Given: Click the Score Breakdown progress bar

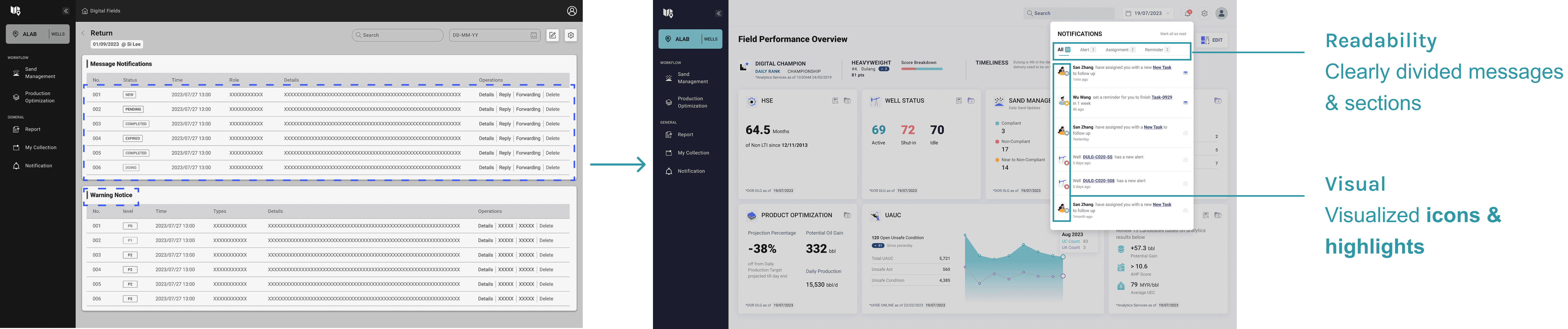Looking at the screenshot, I should pos(922,69).
